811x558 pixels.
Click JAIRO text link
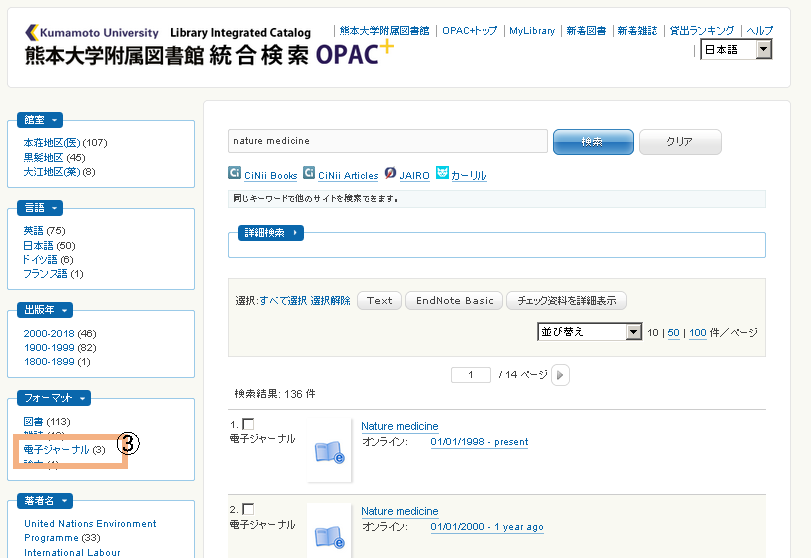pos(414,176)
